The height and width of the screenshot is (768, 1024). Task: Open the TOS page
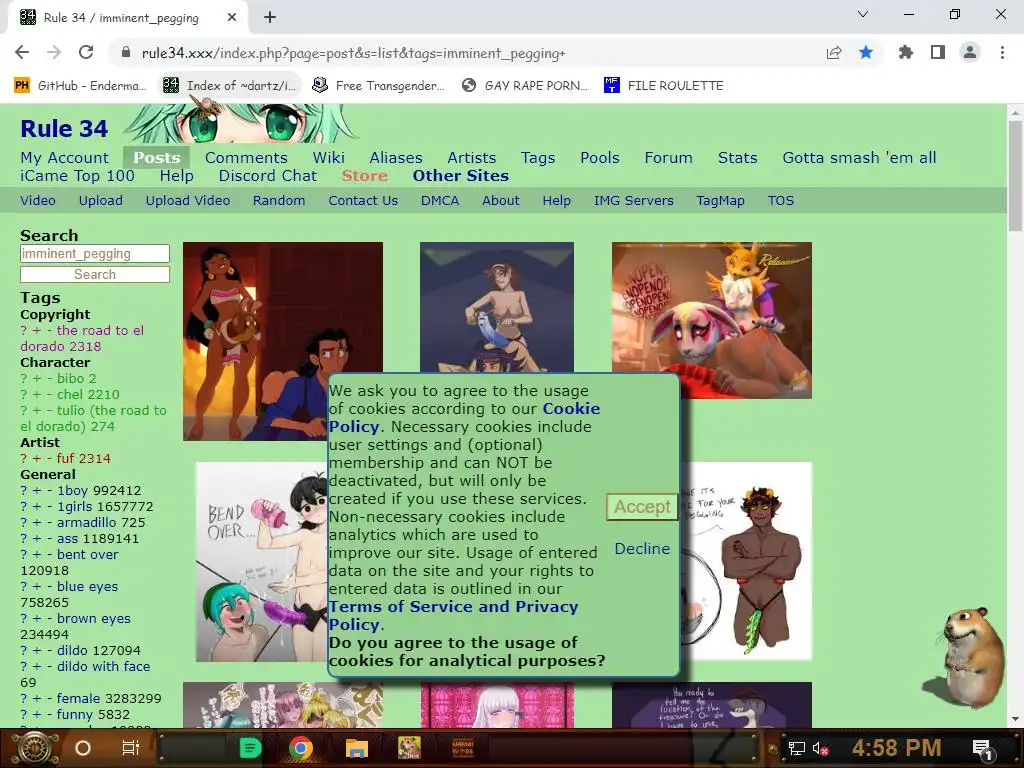(x=780, y=200)
